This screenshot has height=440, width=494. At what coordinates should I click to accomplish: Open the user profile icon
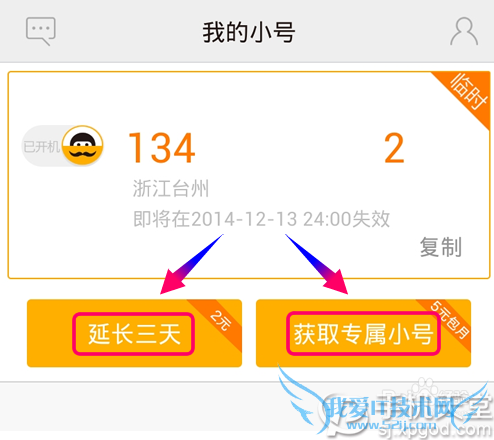coord(464,31)
